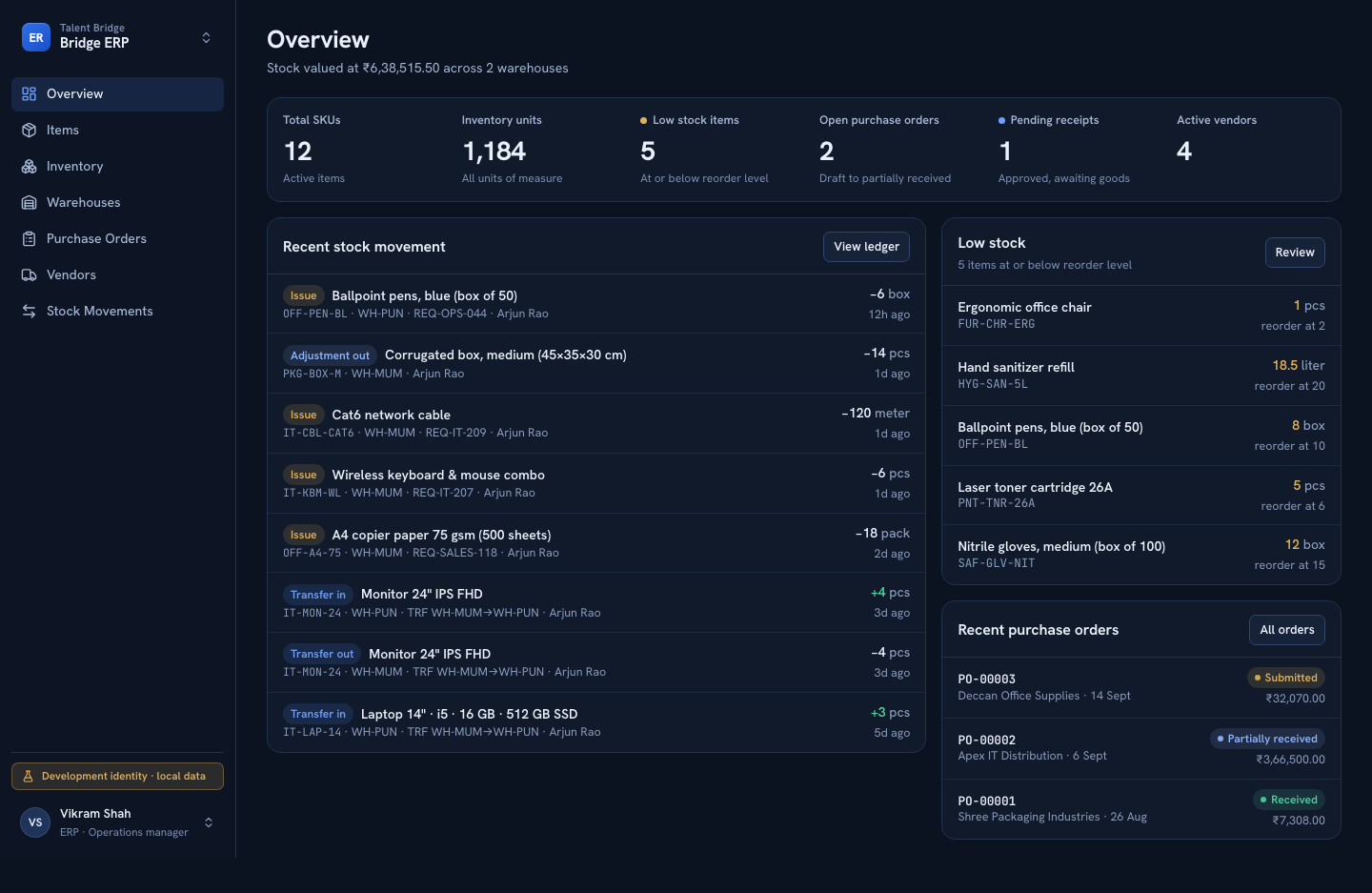Click the View ledger button
Screen dimensions: 1372x893
[866, 246]
